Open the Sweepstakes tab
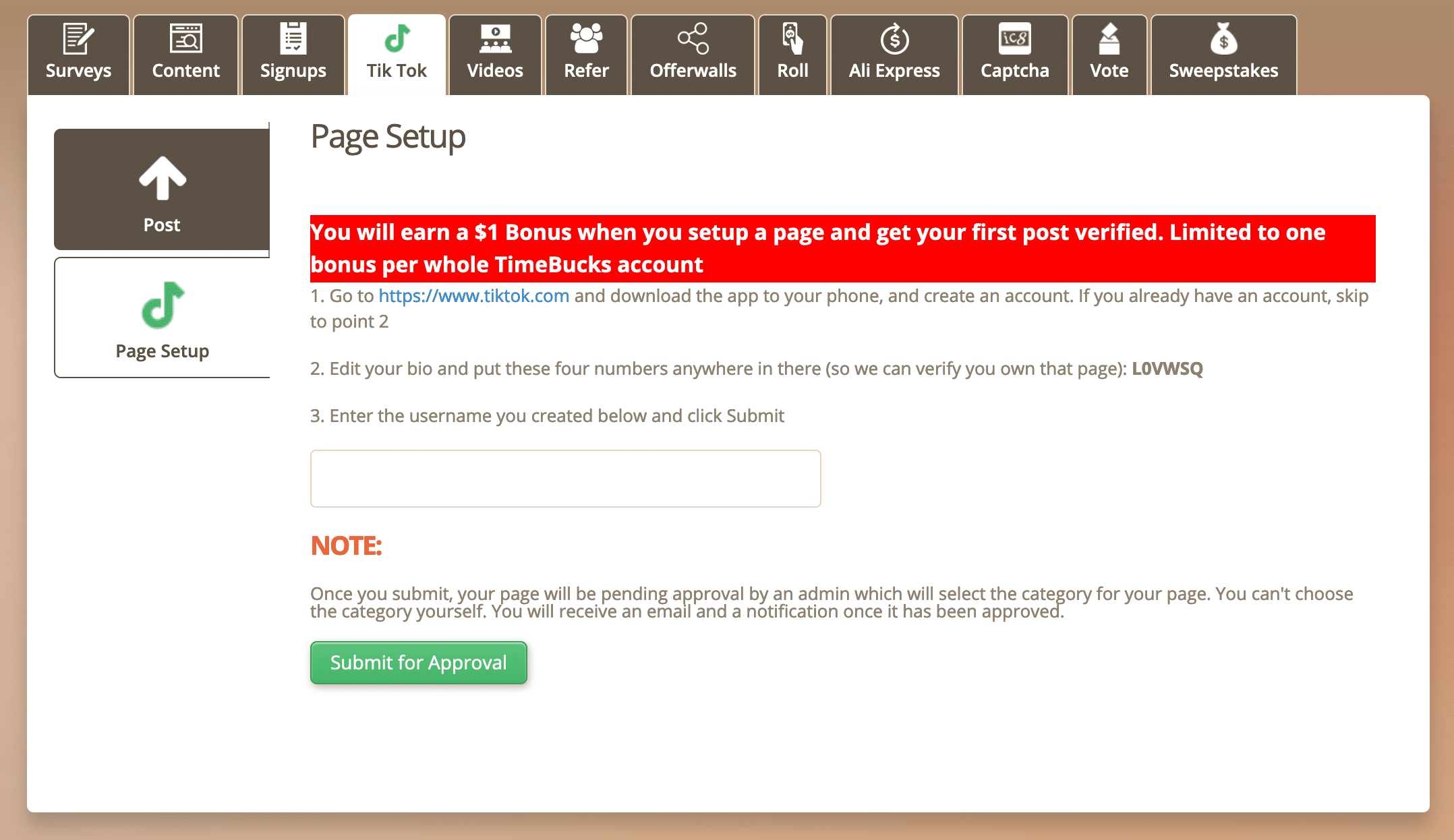 pyautogui.click(x=1223, y=55)
